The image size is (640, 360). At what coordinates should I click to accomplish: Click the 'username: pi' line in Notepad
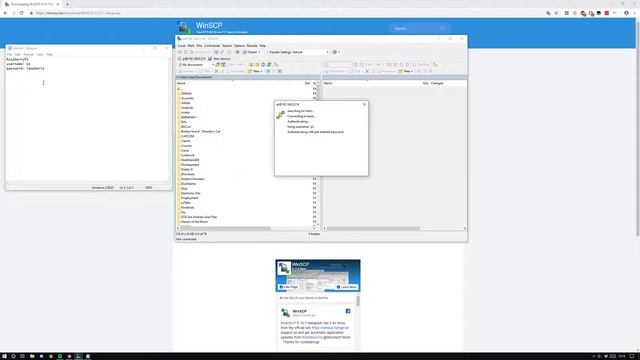coord(18,64)
